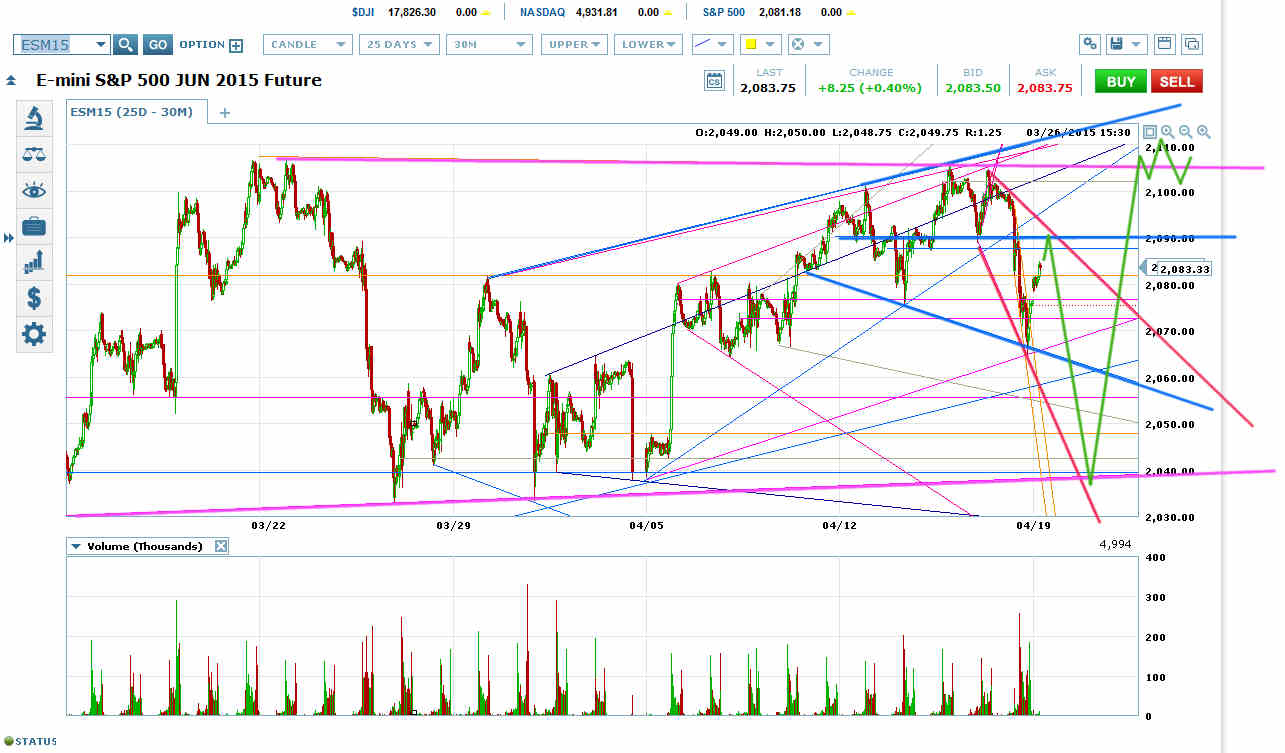Open the save dropdown arrow
Viewport: 1285px width, 753px height.
coord(1137,44)
